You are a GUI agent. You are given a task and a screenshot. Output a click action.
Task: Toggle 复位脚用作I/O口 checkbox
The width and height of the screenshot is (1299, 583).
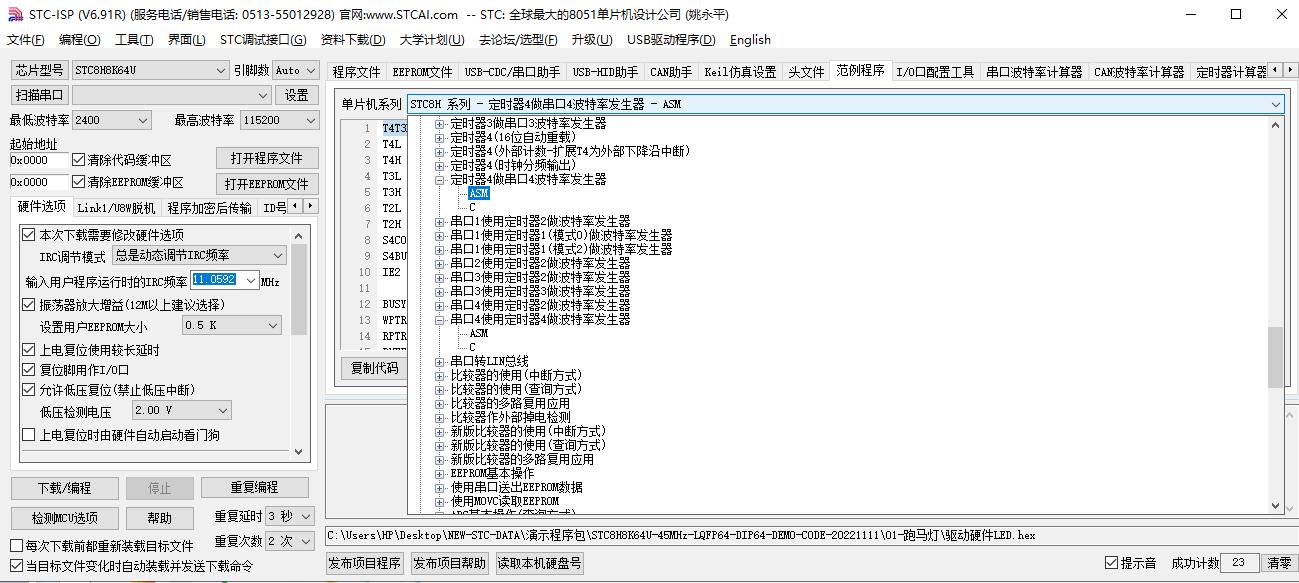[28, 370]
